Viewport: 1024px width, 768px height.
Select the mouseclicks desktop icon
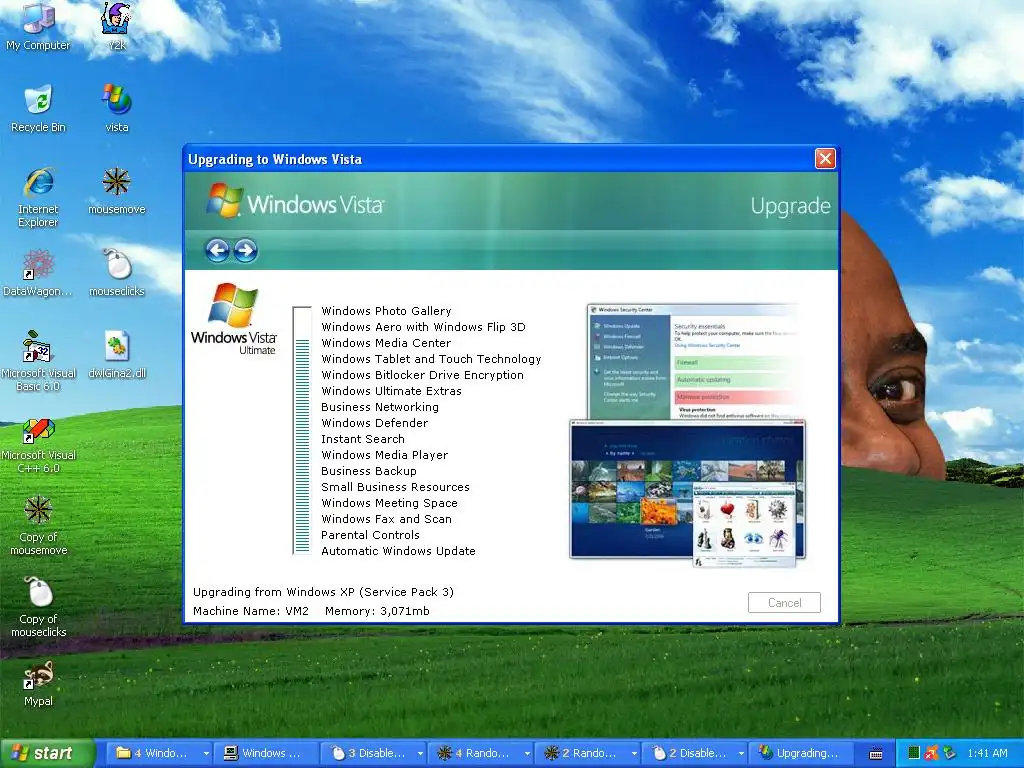tap(116, 272)
